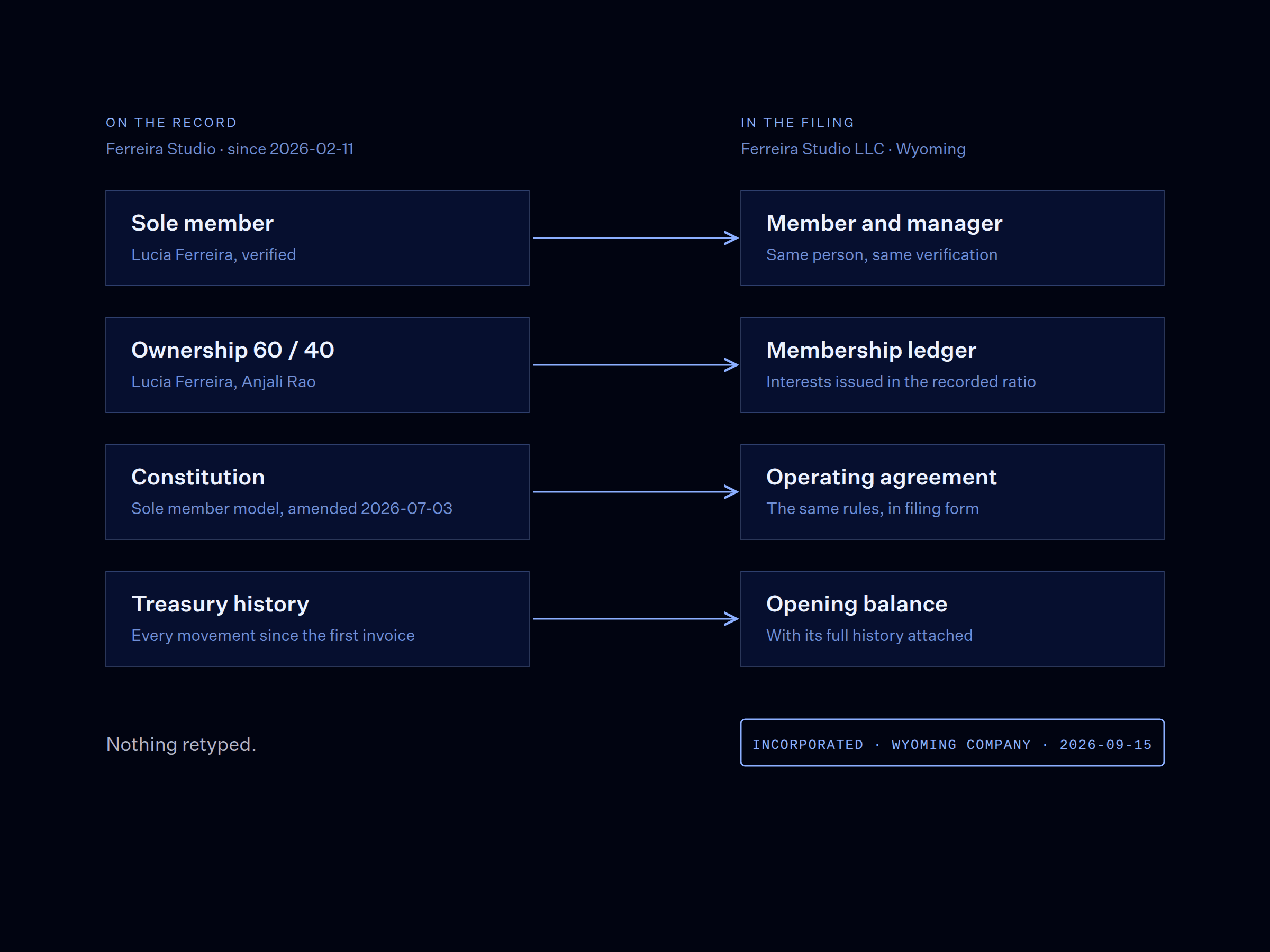Select the Sole member card
The width and height of the screenshot is (1270, 952).
(x=317, y=238)
